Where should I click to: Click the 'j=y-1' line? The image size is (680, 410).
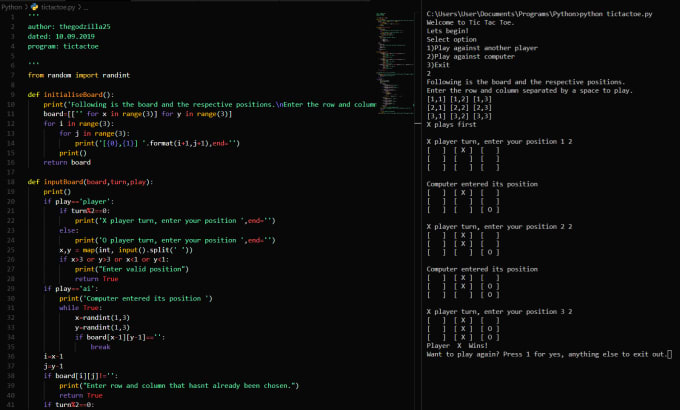(x=53, y=366)
